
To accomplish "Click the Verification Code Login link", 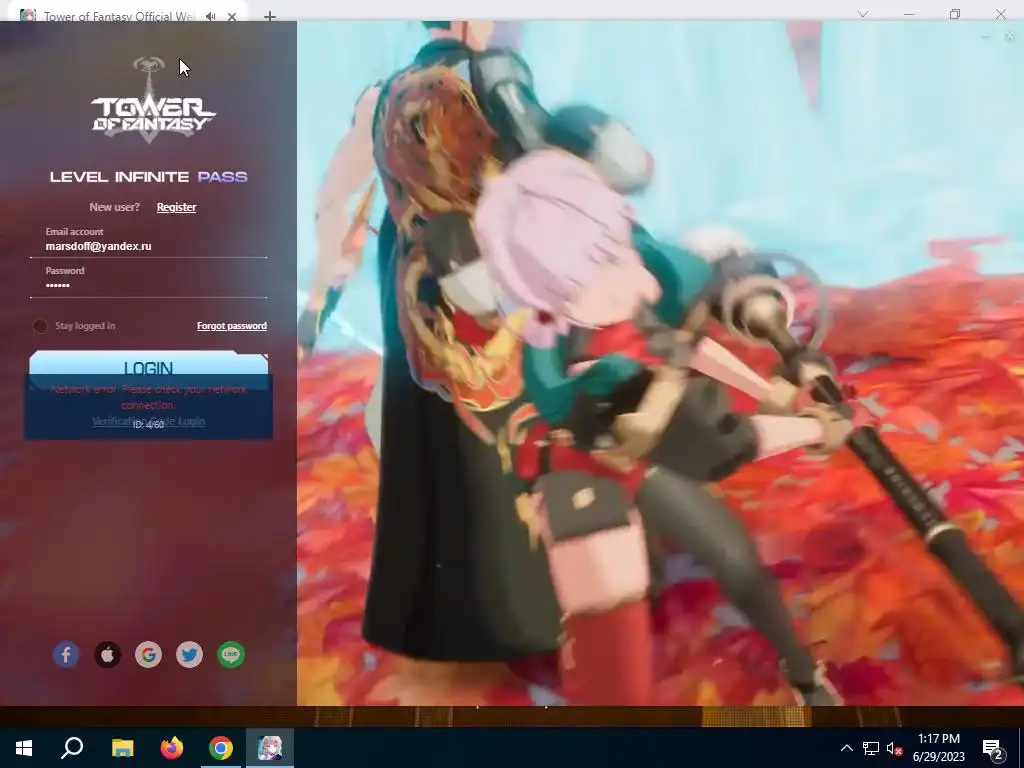I will point(148,421).
